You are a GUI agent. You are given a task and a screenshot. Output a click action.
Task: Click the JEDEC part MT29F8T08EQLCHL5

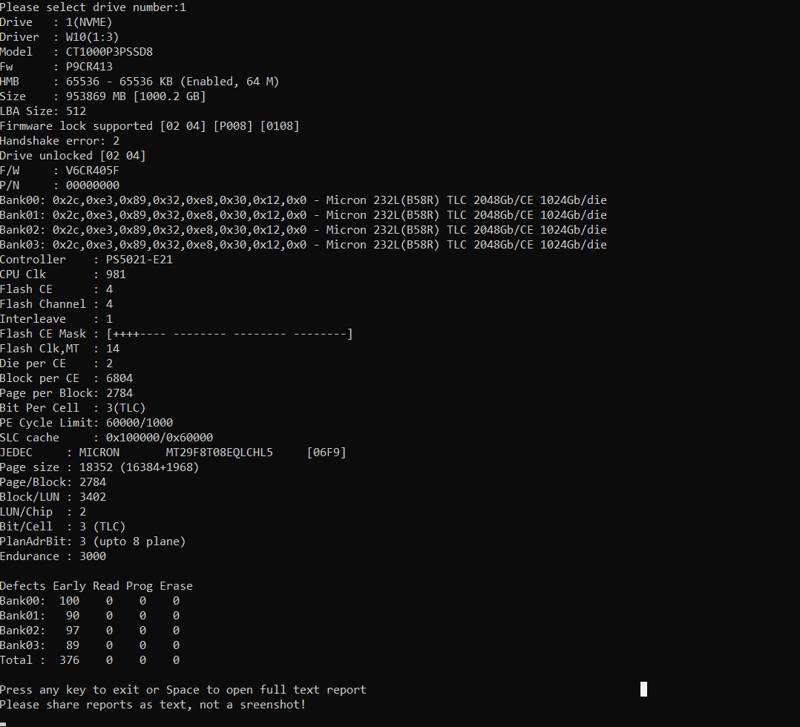pyautogui.click(x=219, y=453)
